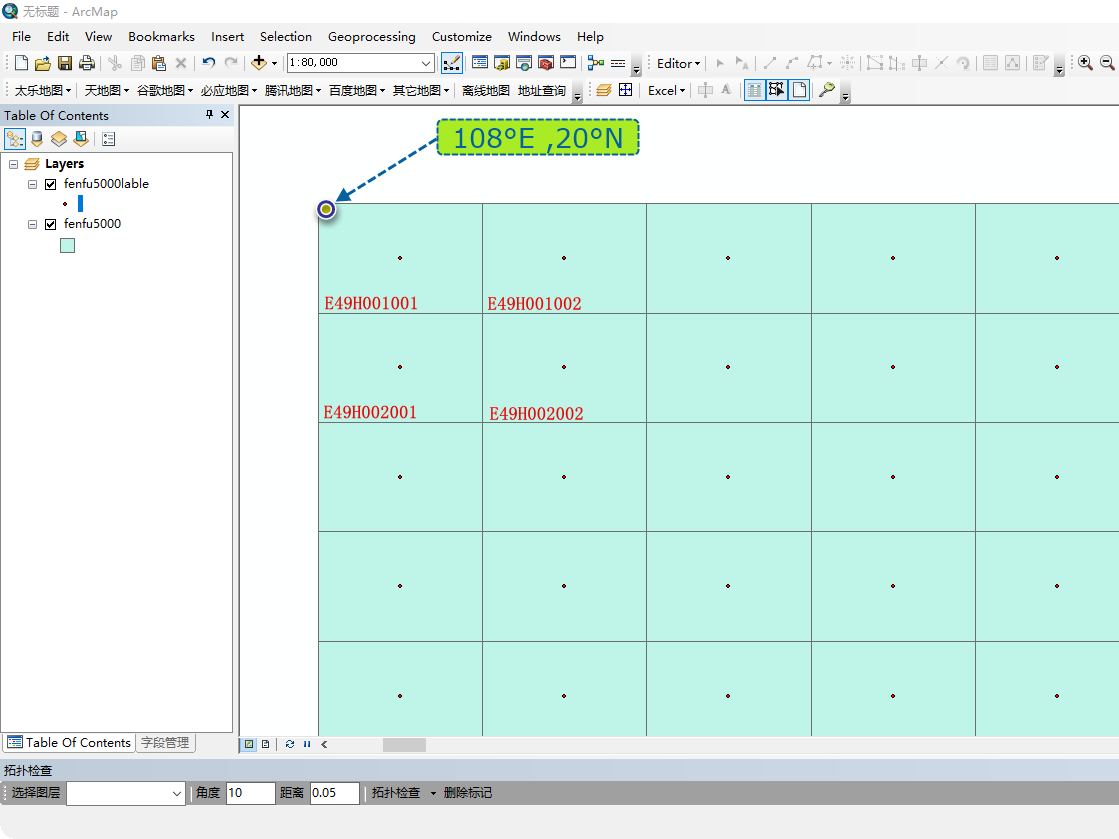Print the map
The height and width of the screenshot is (839, 1119).
pyautogui.click(x=87, y=63)
